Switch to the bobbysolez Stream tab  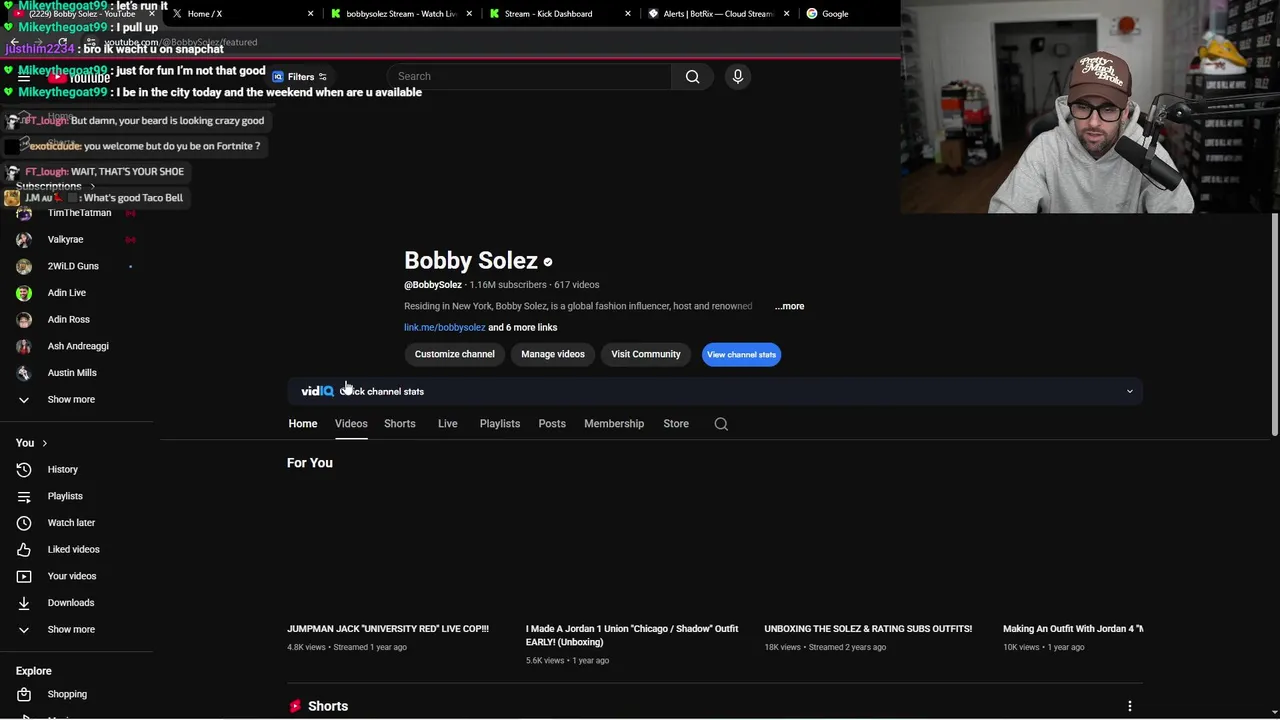400,14
